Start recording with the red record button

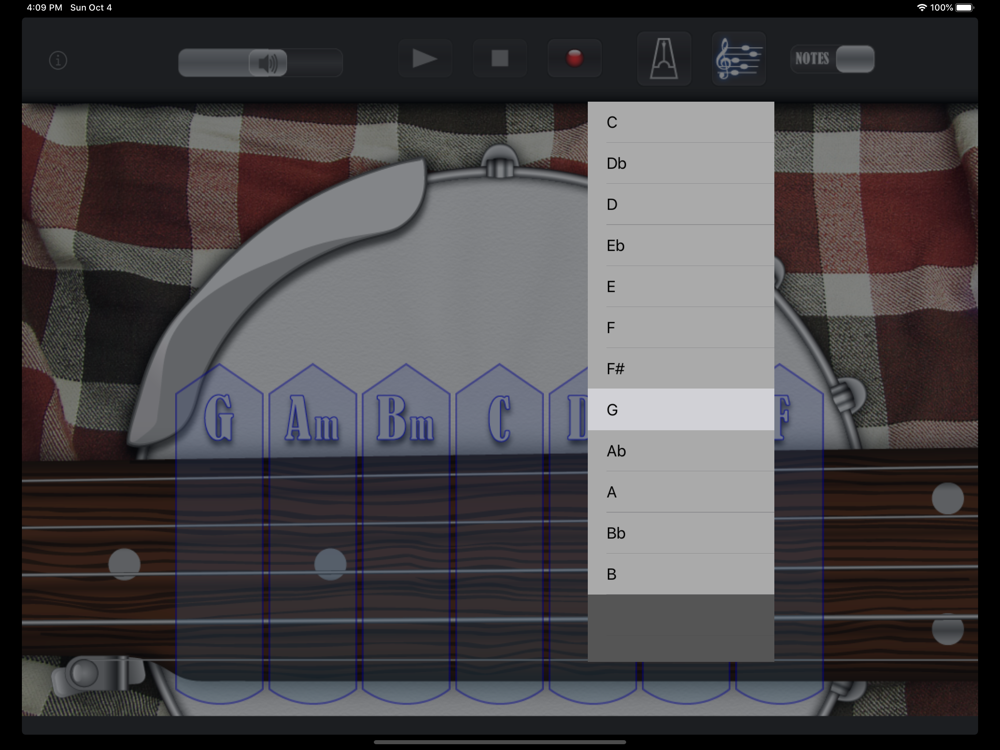pos(575,59)
